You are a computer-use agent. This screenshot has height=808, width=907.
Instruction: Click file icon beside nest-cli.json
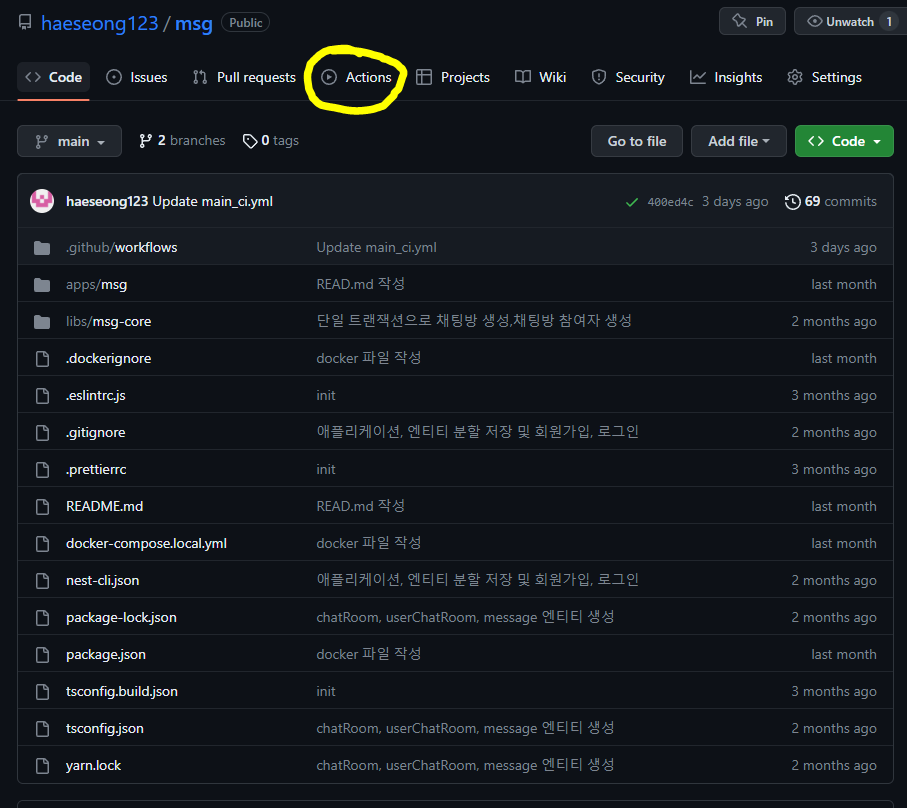(42, 581)
